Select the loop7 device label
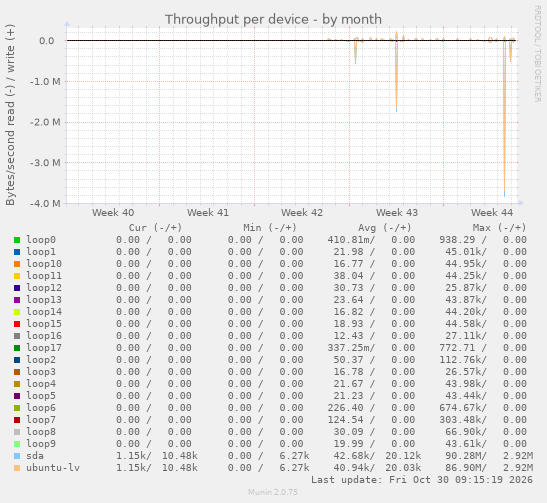The image size is (547, 503). pos(41,420)
